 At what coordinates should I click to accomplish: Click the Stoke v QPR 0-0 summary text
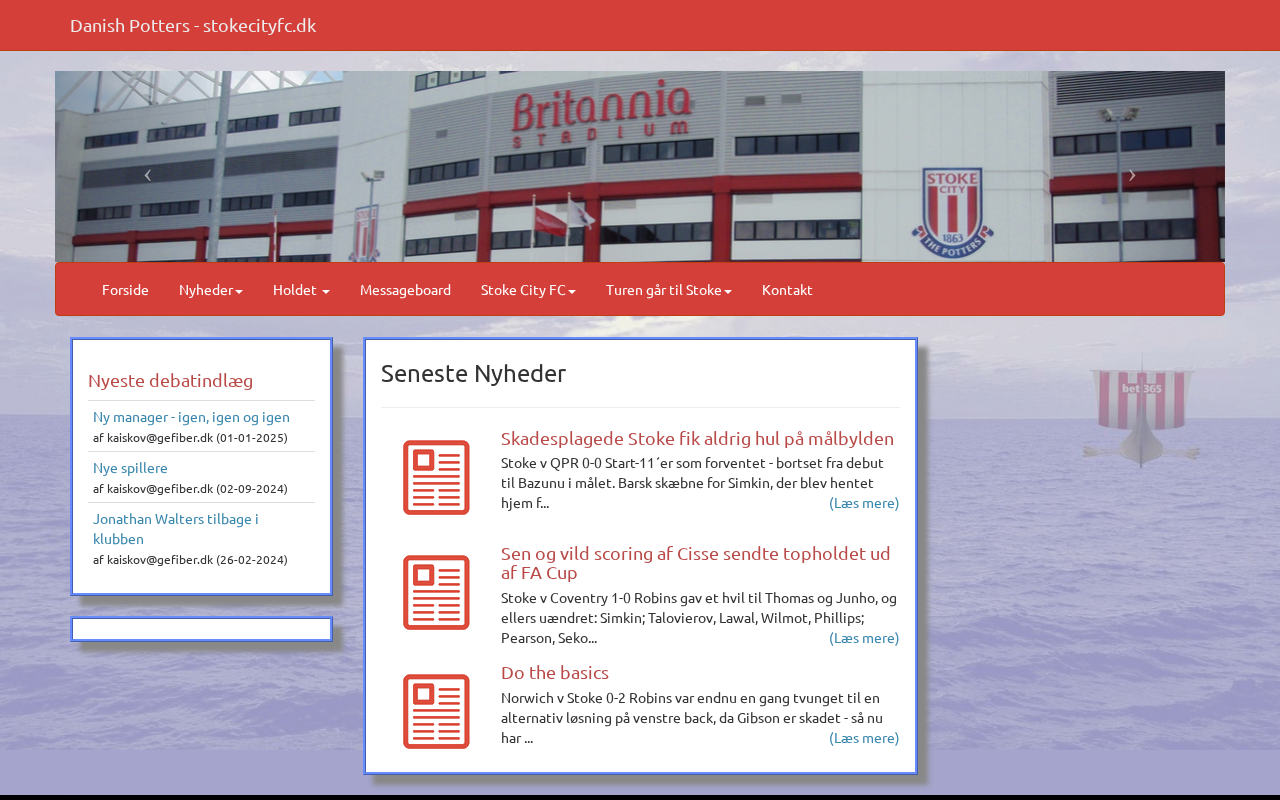(x=690, y=483)
